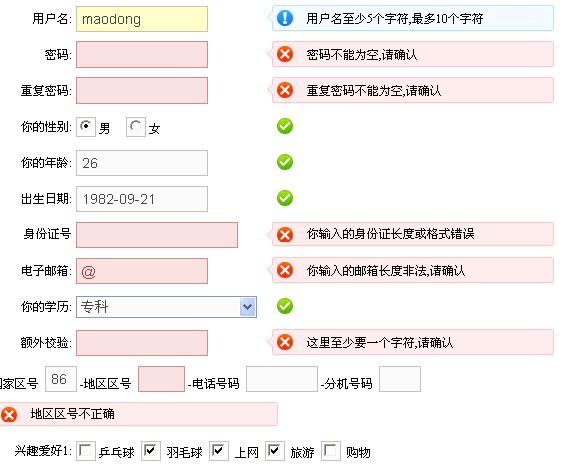Viewport: 566px width, 467px height.
Task: Click the 出生日期 field showing 1982-09-21
Action: point(142,199)
